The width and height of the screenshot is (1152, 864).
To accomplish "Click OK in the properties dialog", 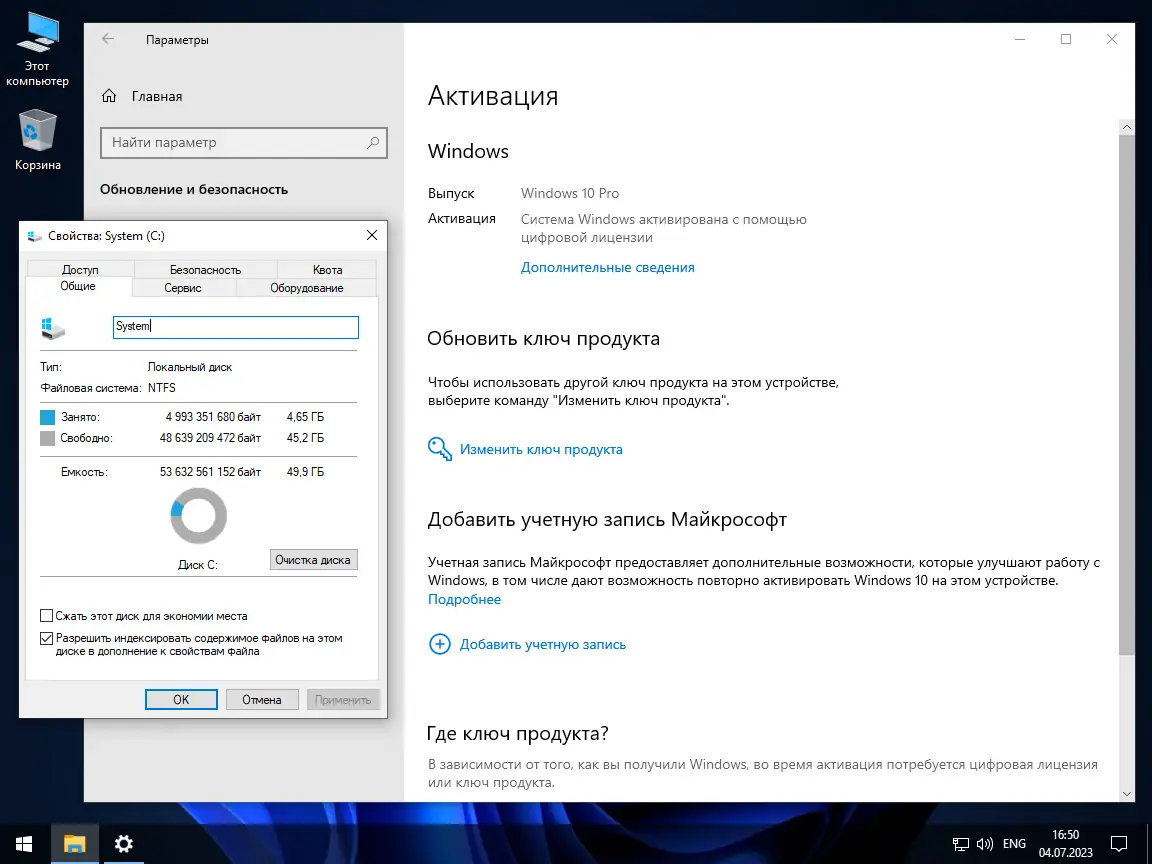I will pyautogui.click(x=181, y=699).
